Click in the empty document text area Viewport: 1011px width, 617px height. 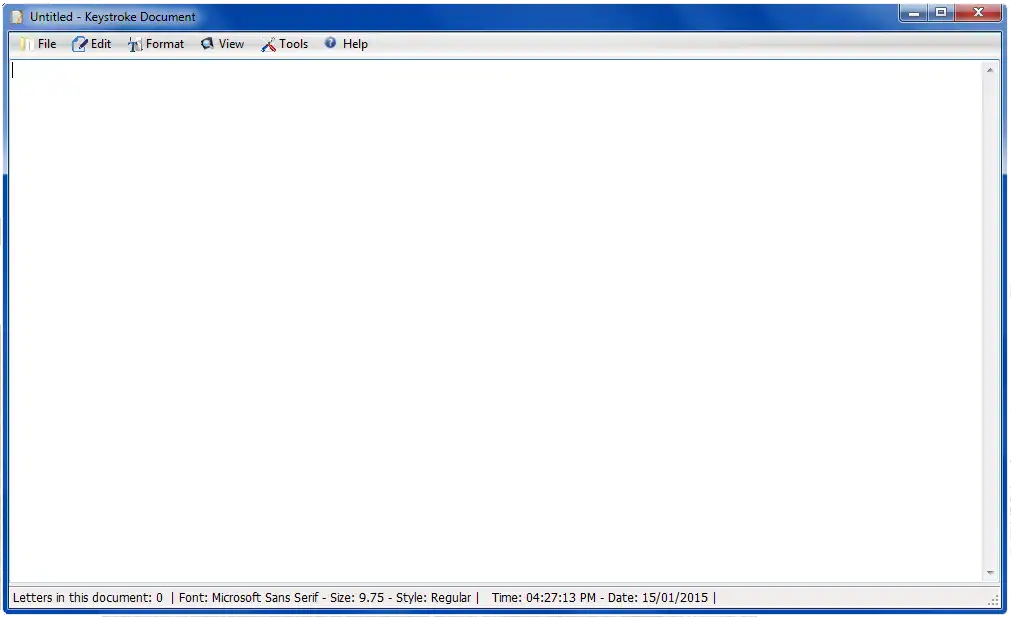click(495, 322)
